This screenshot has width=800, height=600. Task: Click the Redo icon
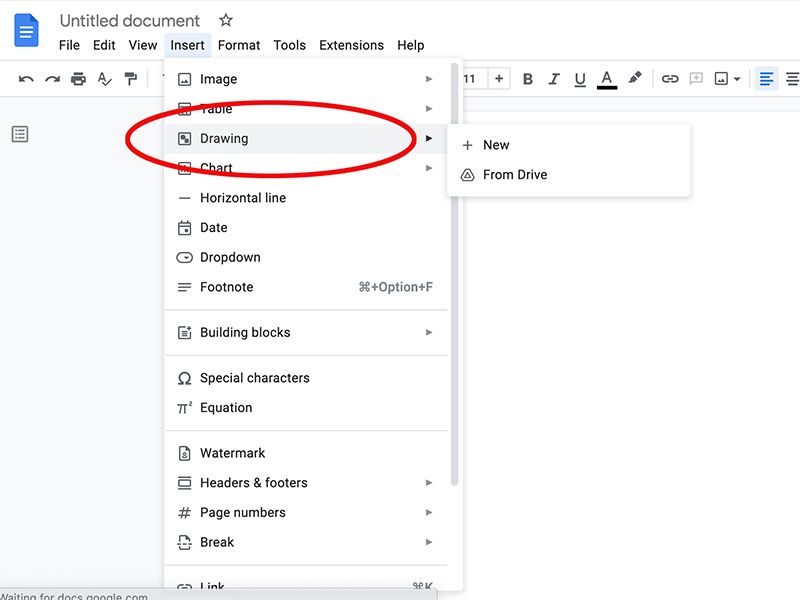tap(53, 79)
